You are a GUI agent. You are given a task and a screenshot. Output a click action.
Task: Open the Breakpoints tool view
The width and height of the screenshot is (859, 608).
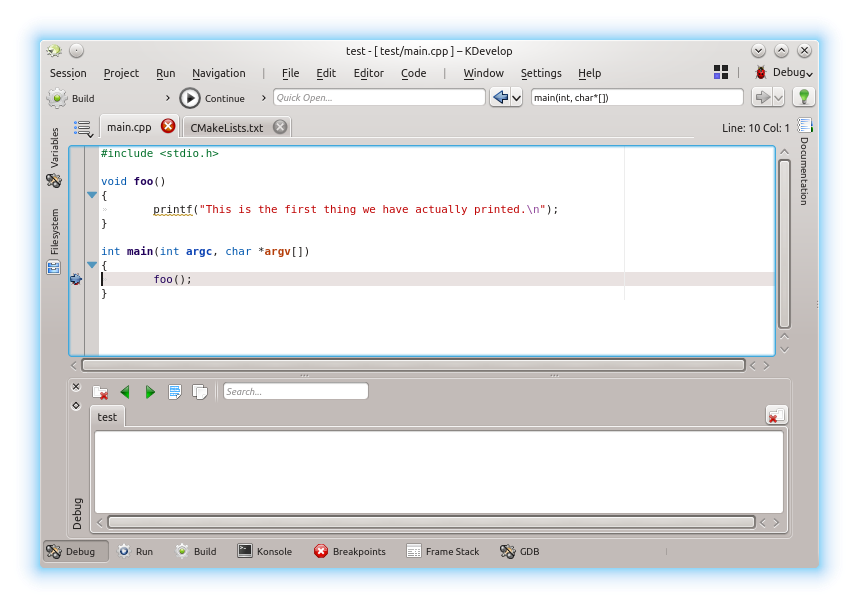(x=349, y=551)
